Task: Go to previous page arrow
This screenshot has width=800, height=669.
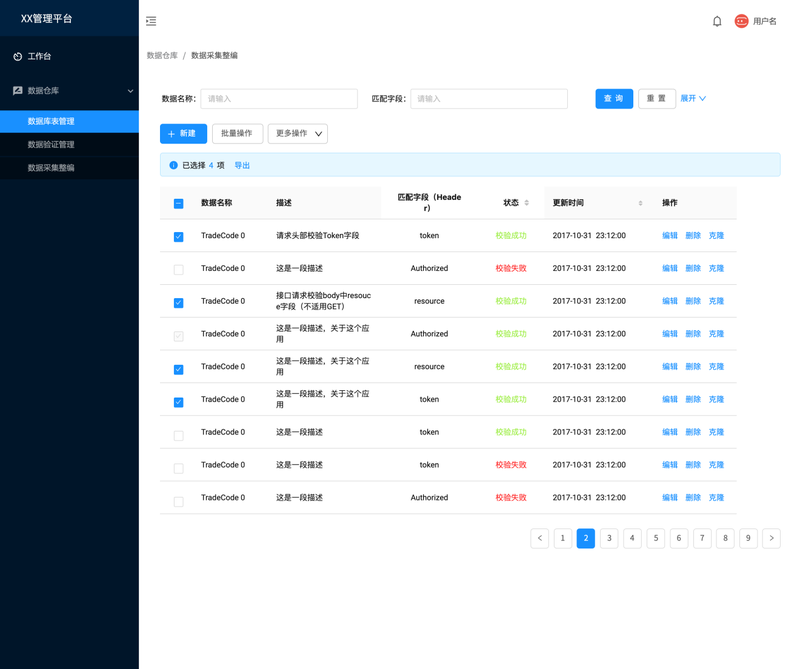Action: click(x=540, y=538)
